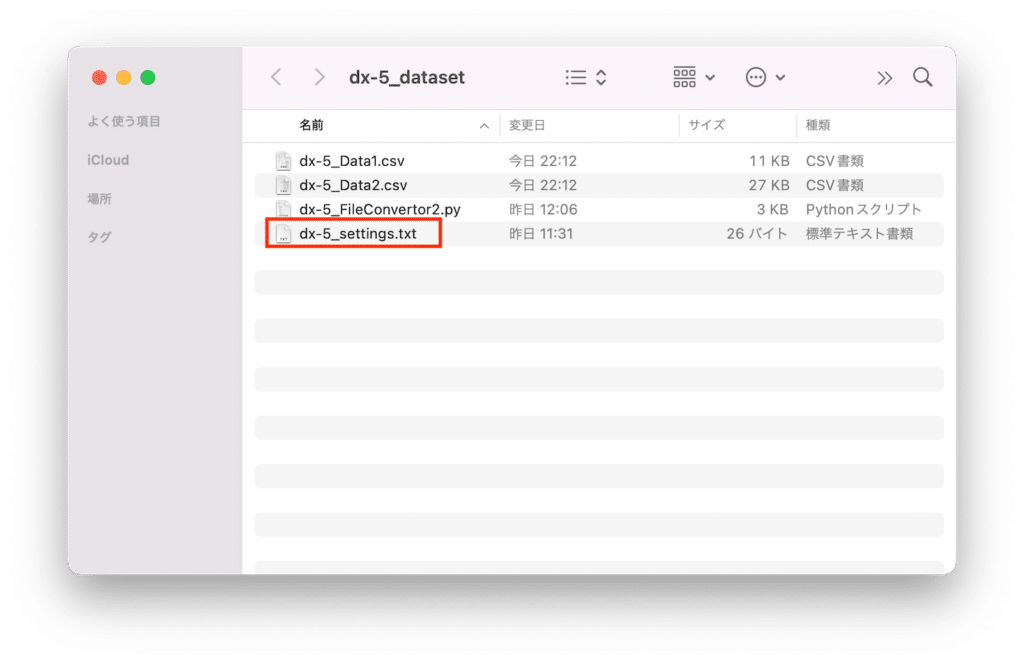Open the list view switcher dropdown
Screen dimensions: 1024x664
tap(586, 77)
